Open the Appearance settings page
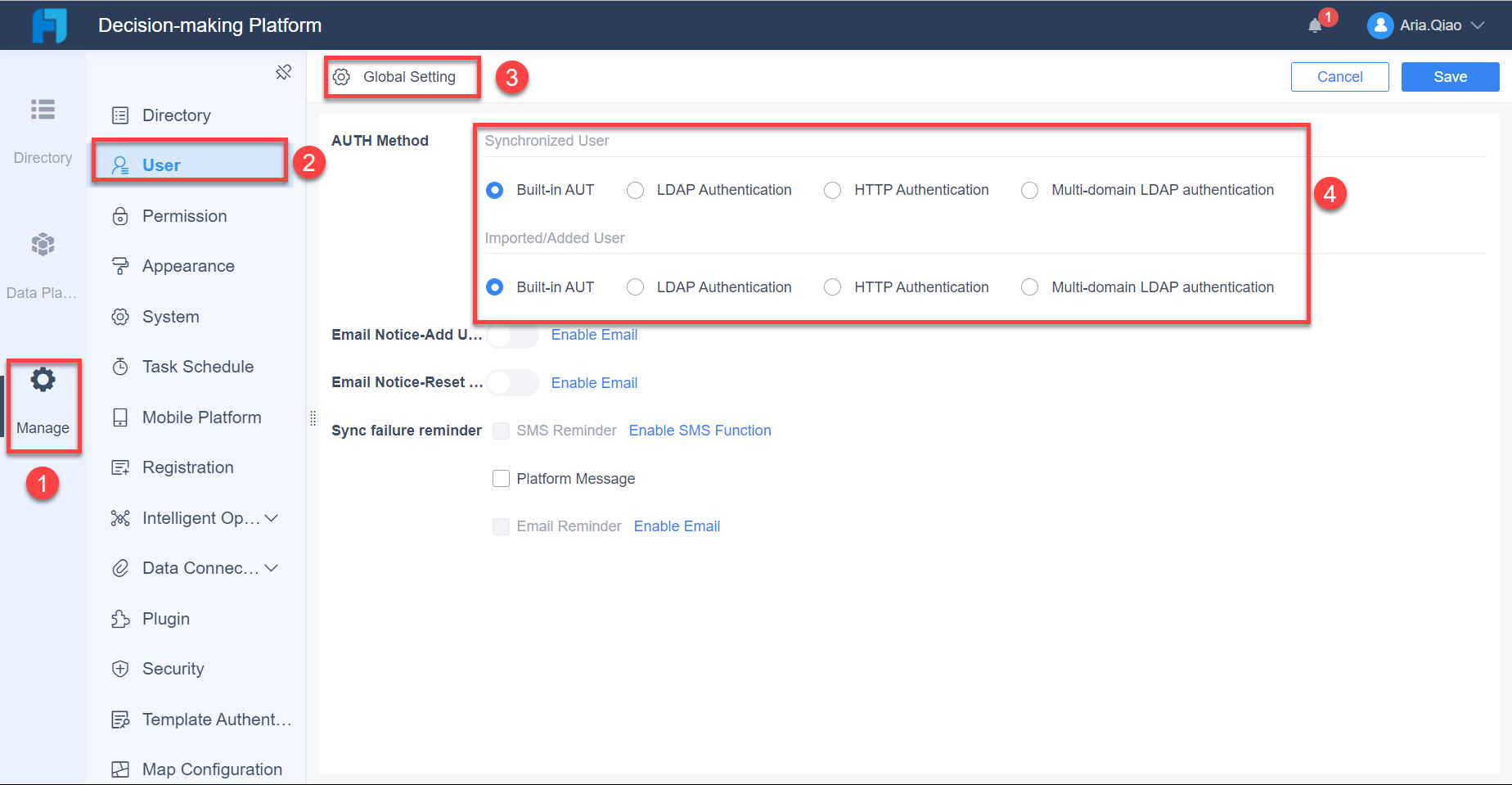 188,266
